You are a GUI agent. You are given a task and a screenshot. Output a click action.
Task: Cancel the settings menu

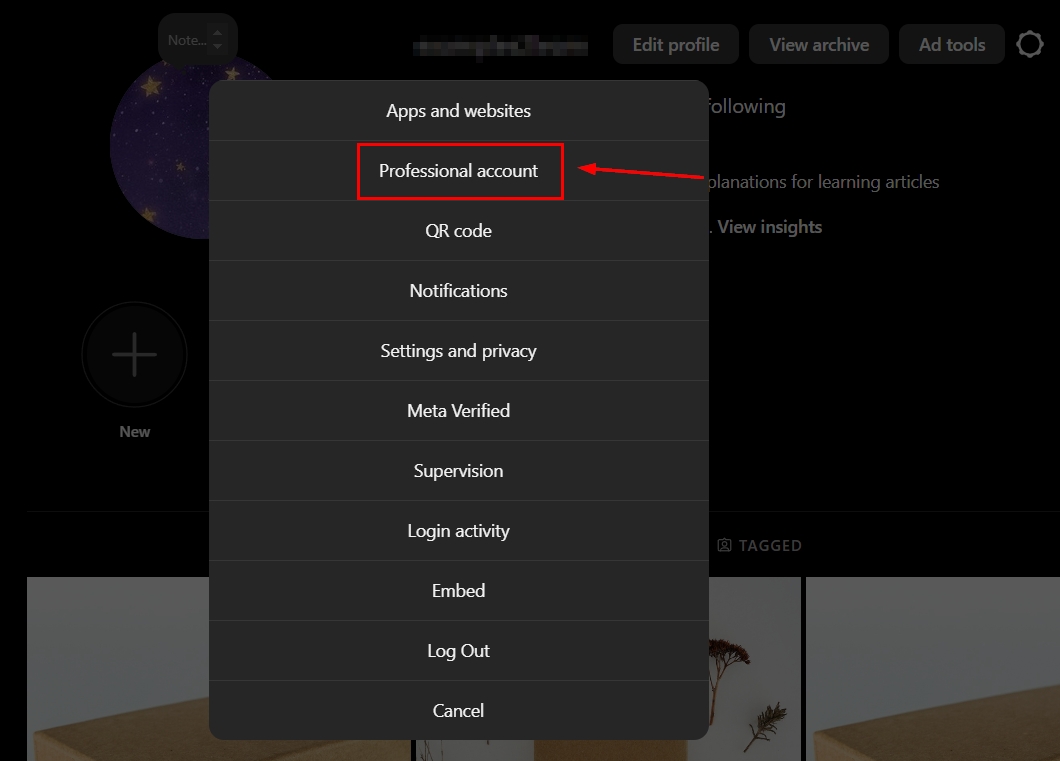pyautogui.click(x=458, y=711)
